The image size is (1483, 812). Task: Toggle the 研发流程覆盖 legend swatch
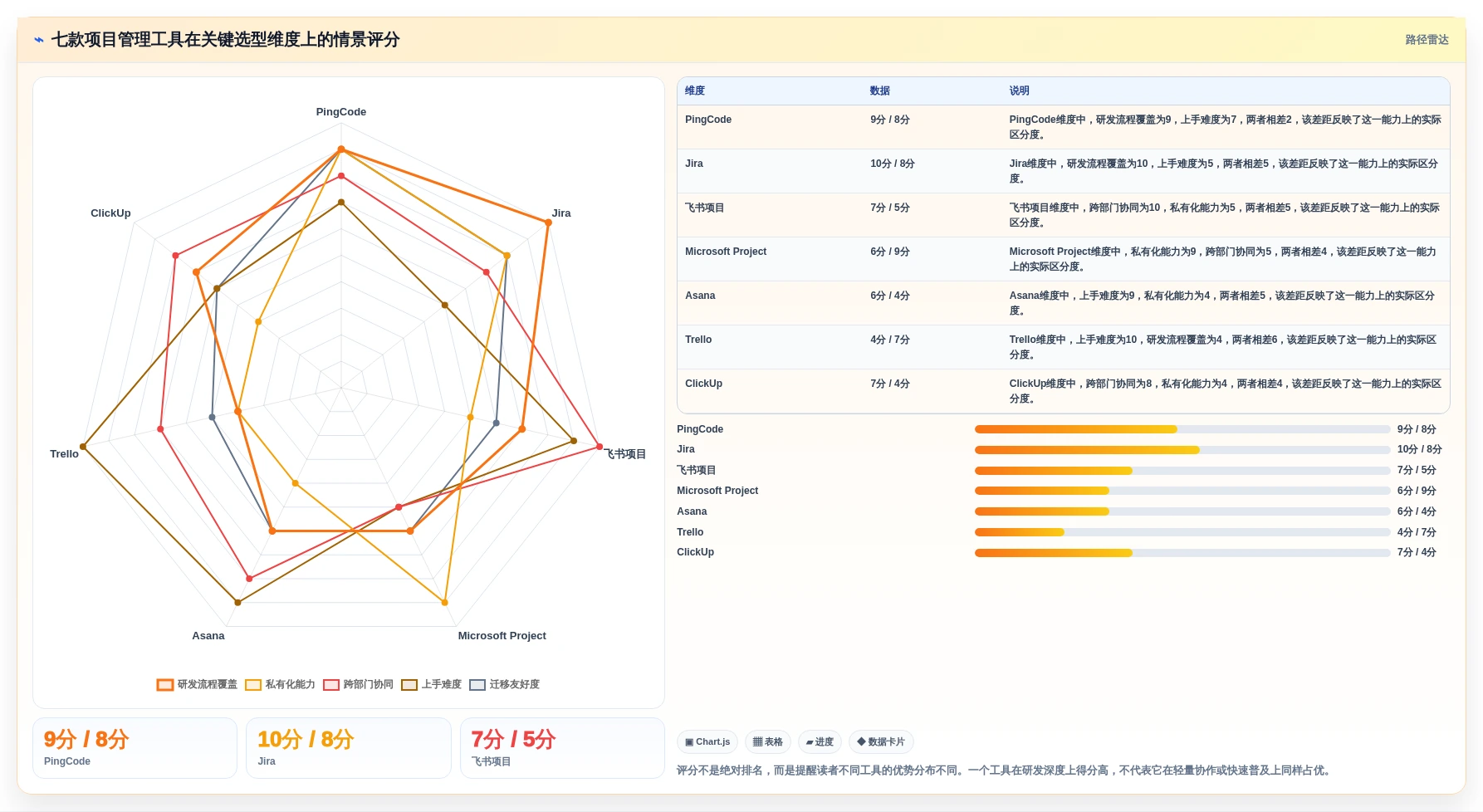(165, 685)
